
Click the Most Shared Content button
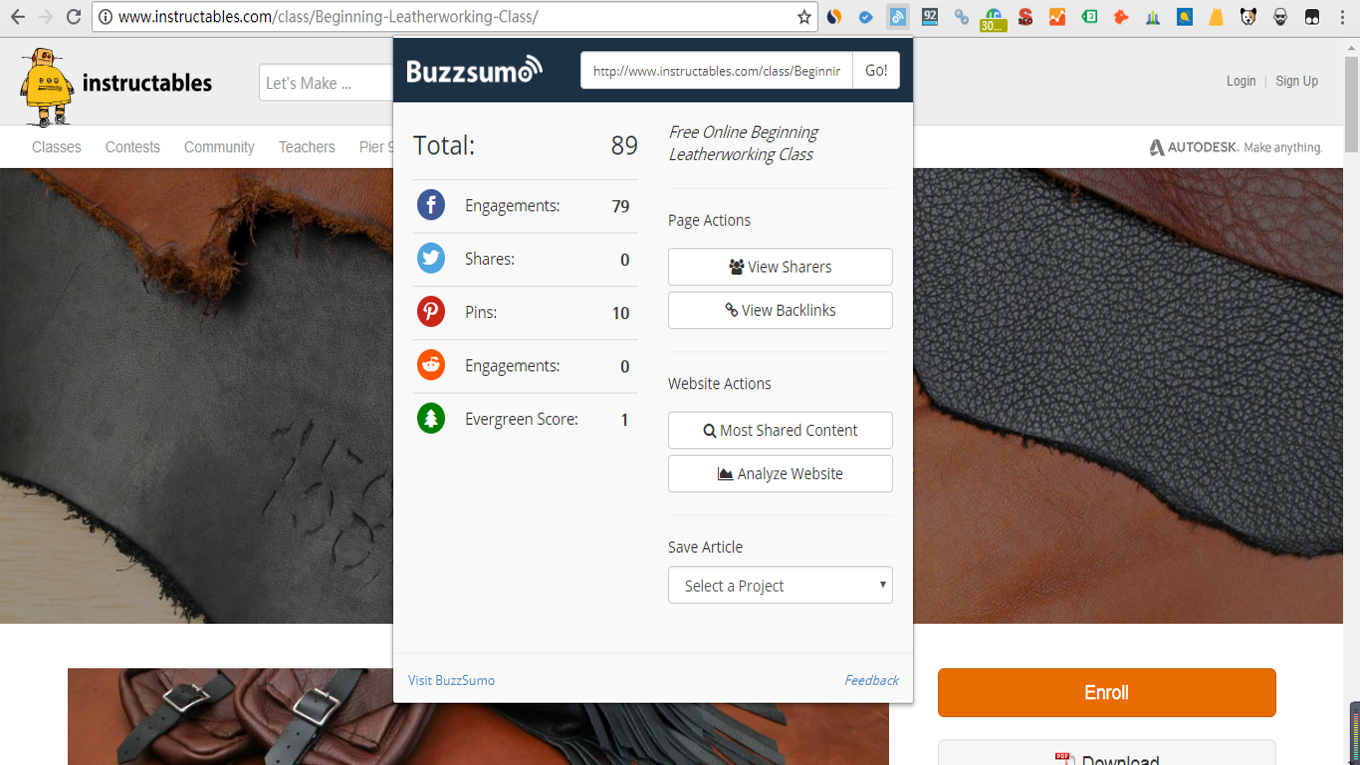point(780,430)
